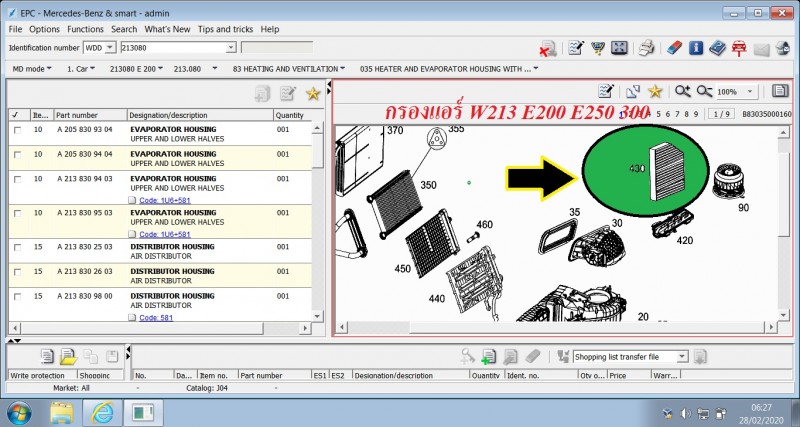This screenshot has height=427, width=800.
Task: Check the box for part A 213 830 98 00
Action: pos(18,296)
